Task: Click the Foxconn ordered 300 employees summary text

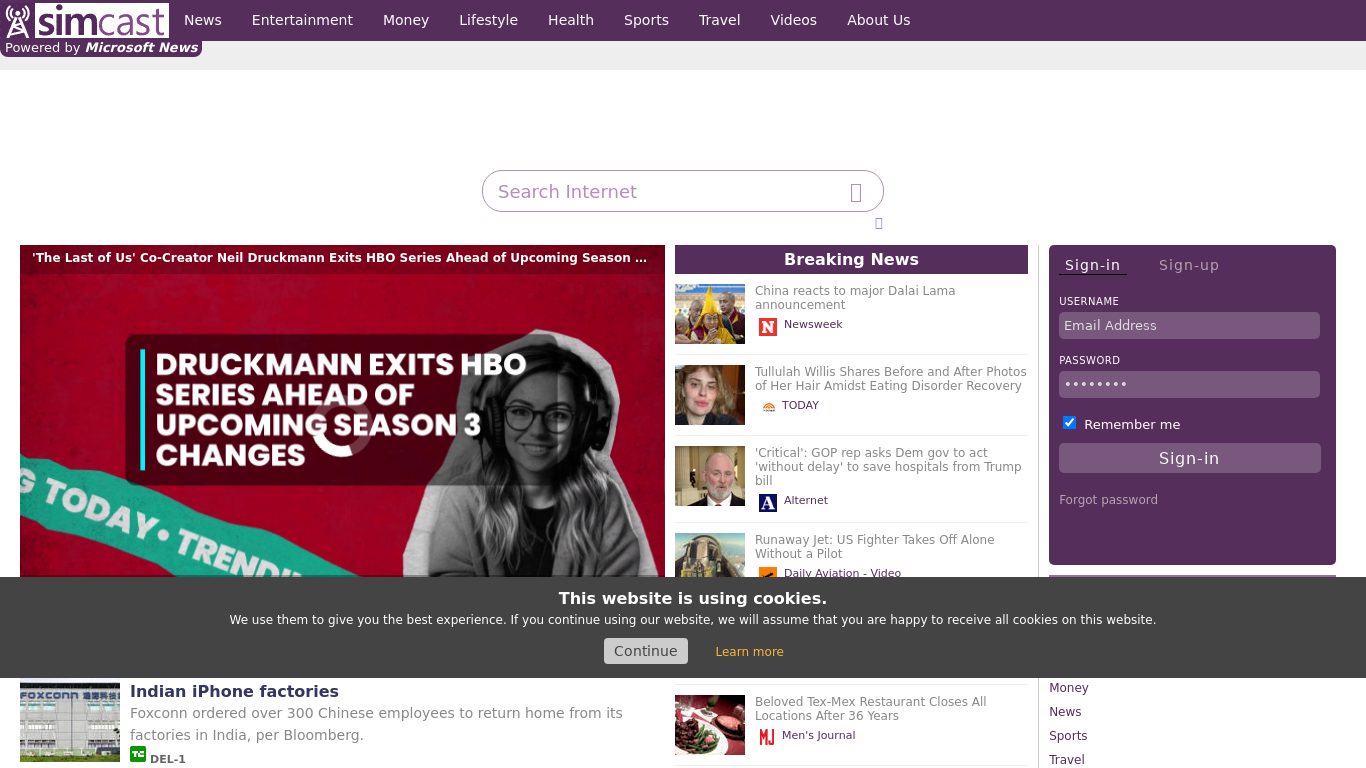Action: (x=376, y=724)
